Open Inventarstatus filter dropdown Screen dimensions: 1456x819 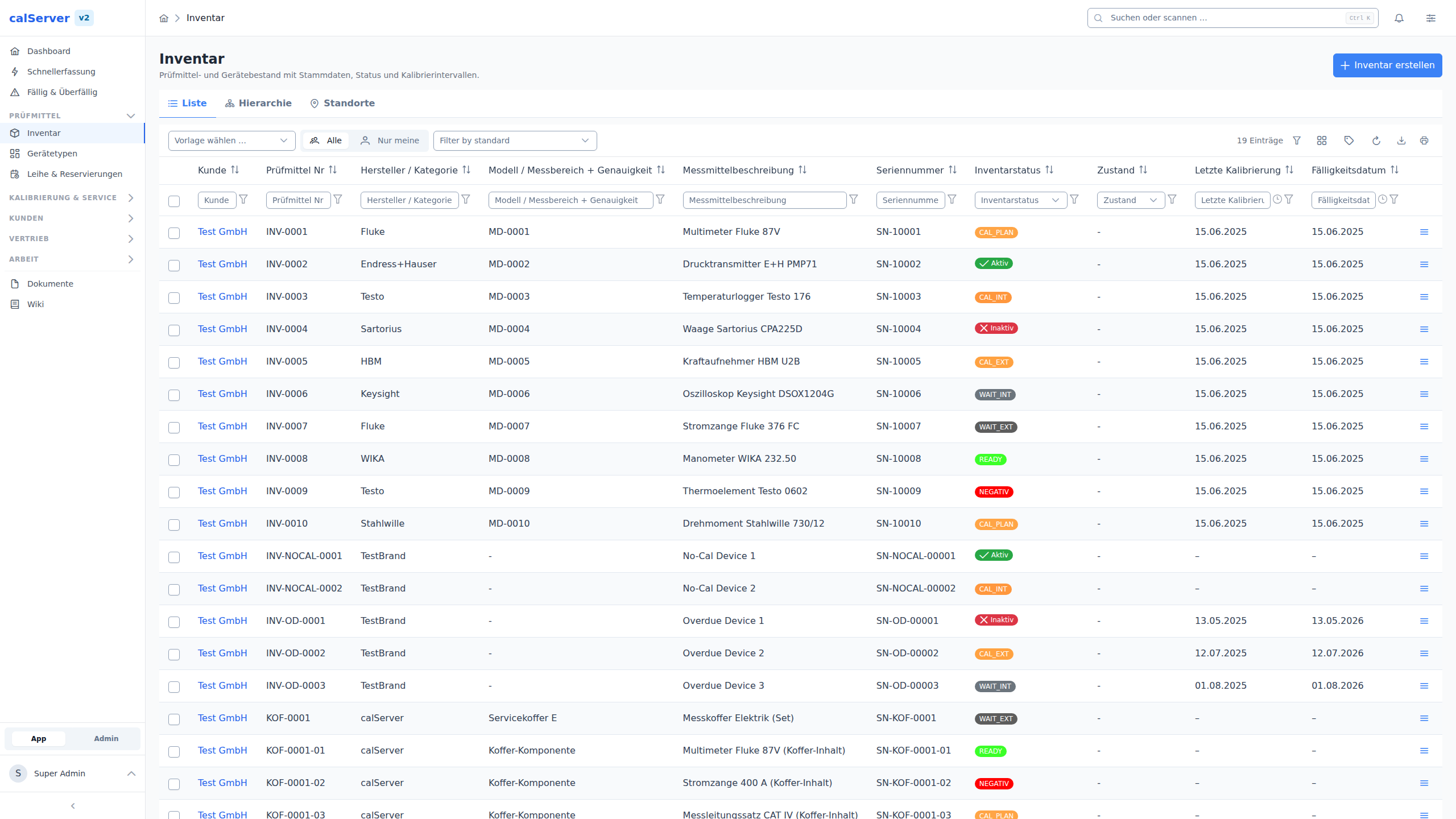1020,200
